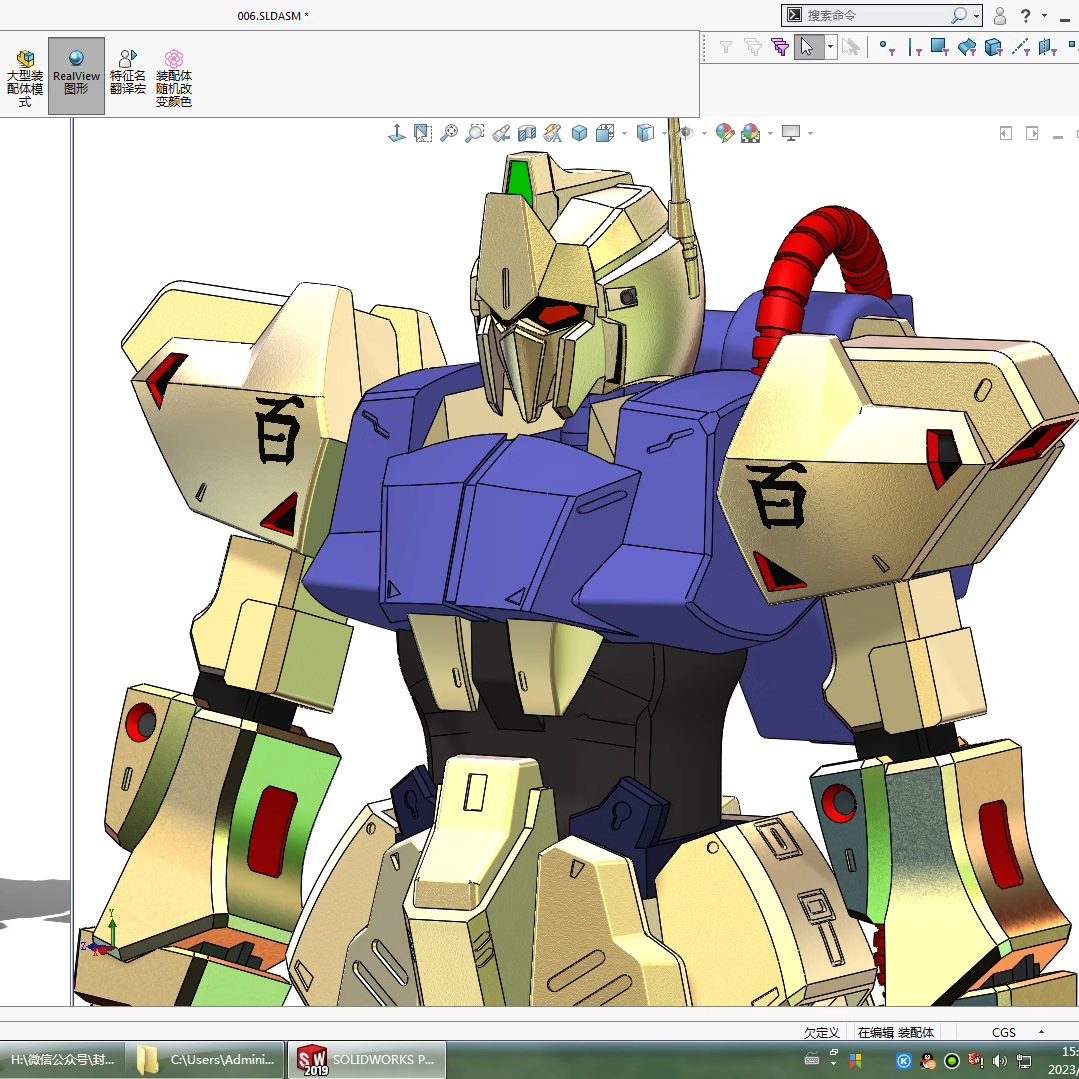1079x1079 pixels.
Task: Toggle the Section View icon
Action: 527,133
